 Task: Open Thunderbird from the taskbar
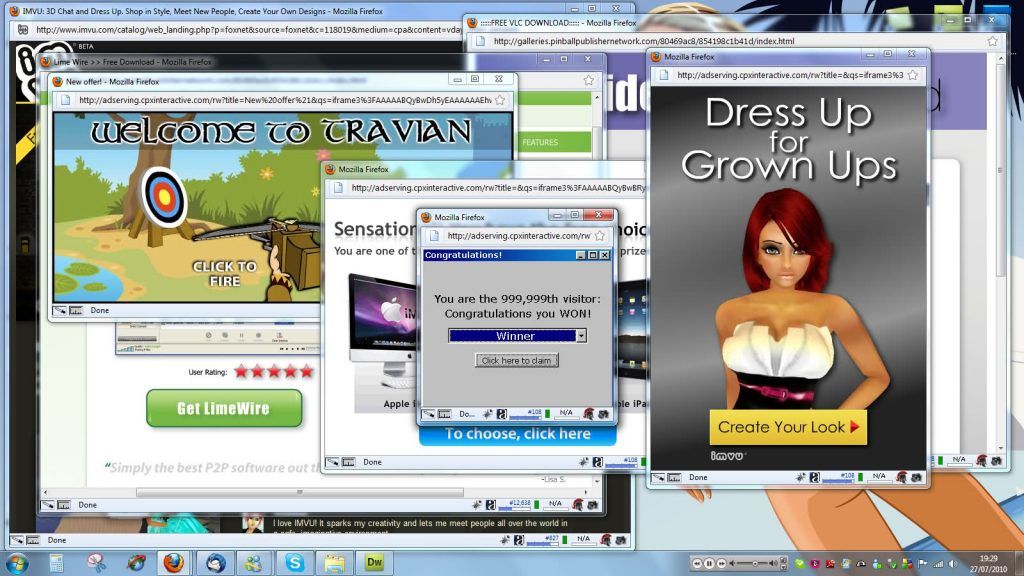pos(214,563)
